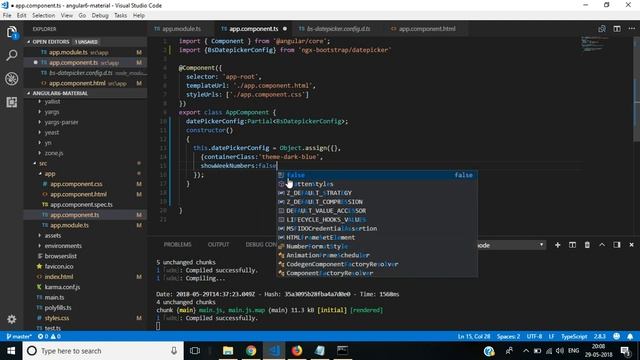This screenshot has width=640, height=360.
Task: Click LF end of line setting
Action: click(x=551, y=336)
